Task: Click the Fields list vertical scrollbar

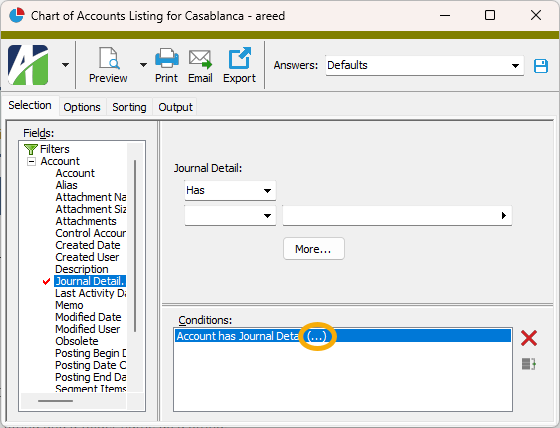Action: pyautogui.click(x=135, y=247)
